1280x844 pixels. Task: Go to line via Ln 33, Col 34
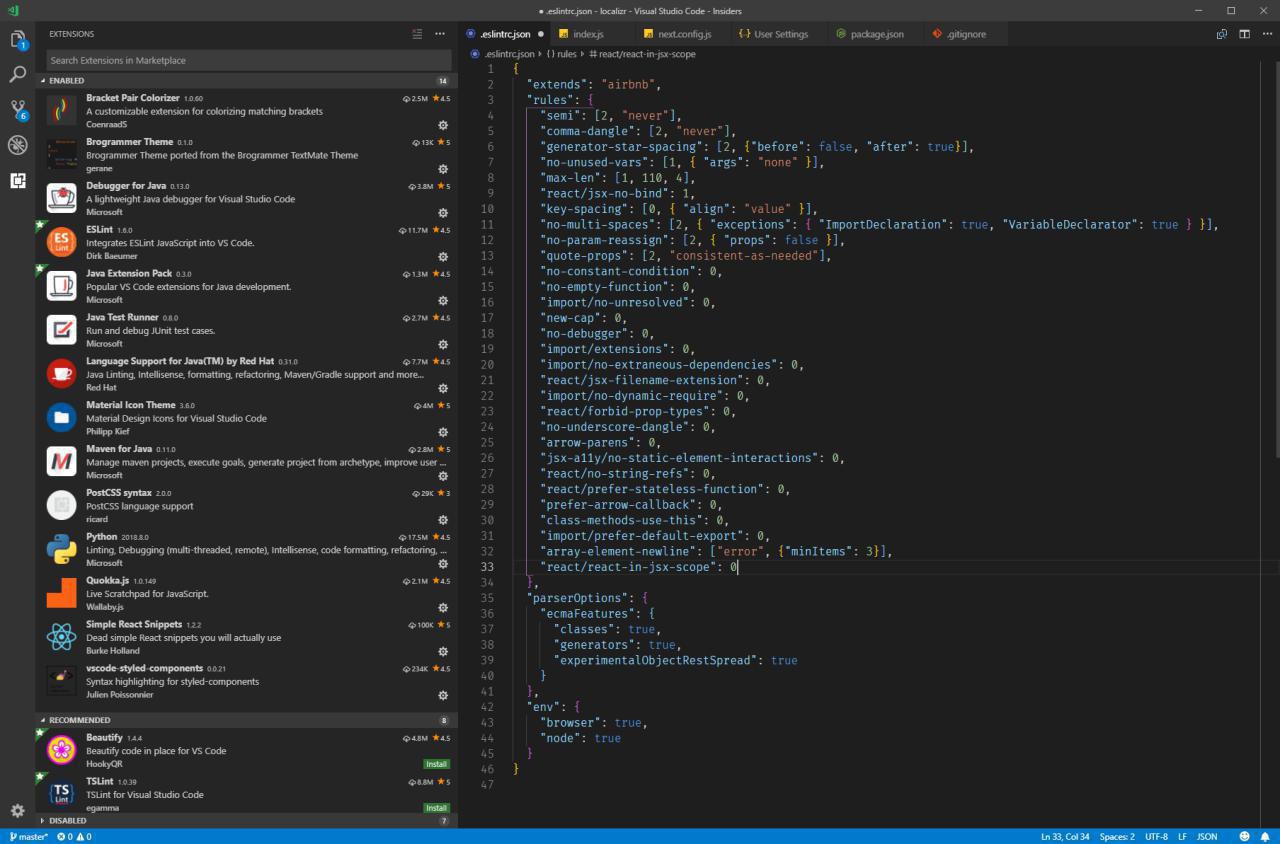click(x=1065, y=836)
